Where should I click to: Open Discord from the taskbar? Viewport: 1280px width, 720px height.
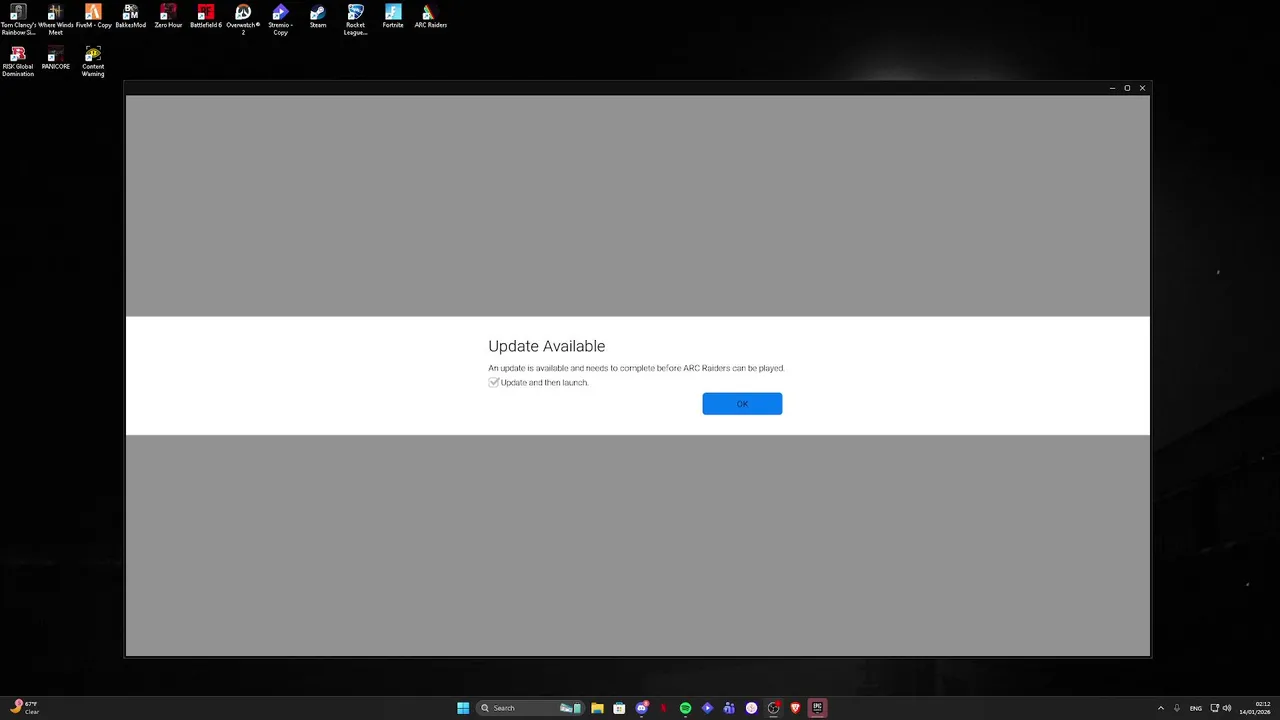point(641,708)
